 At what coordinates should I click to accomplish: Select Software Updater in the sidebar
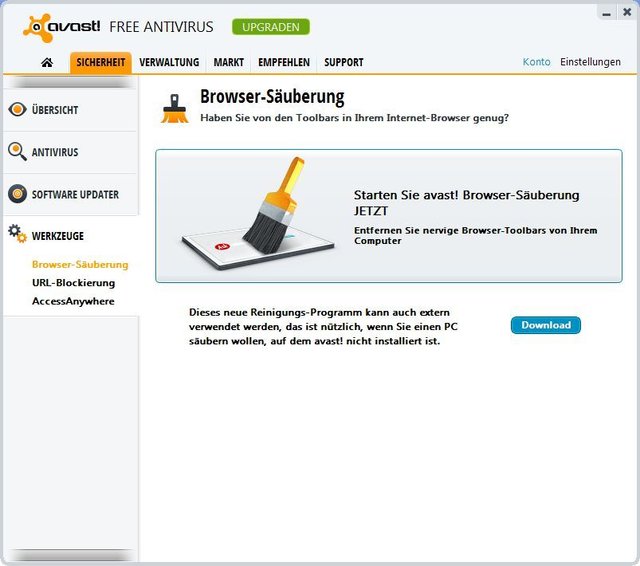point(71,195)
